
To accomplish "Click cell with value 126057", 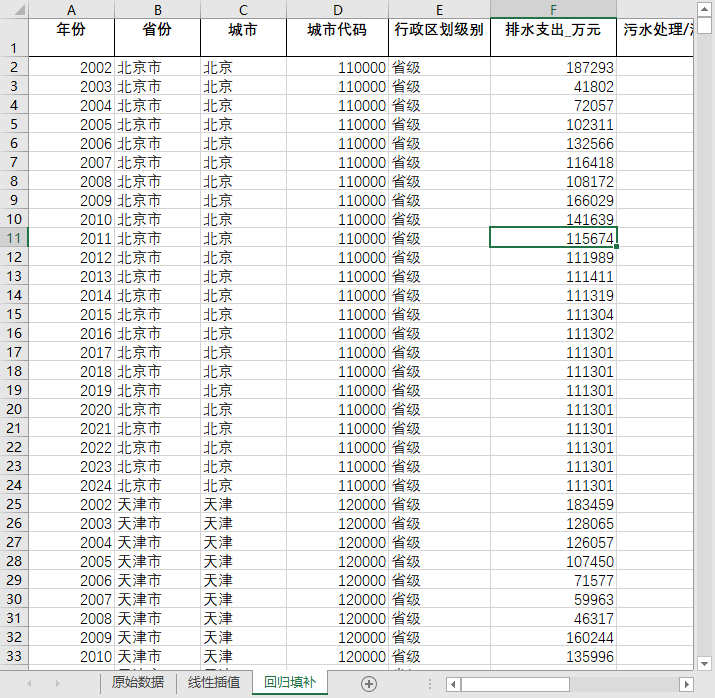I will pyautogui.click(x=553, y=542).
